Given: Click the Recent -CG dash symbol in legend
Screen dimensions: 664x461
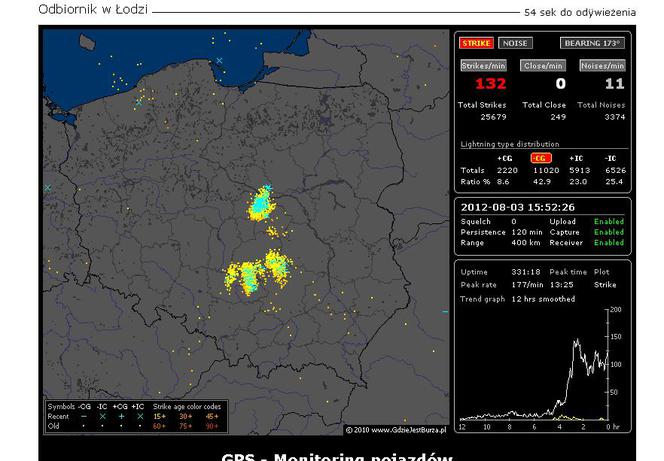Looking at the screenshot, I should pos(84,417).
